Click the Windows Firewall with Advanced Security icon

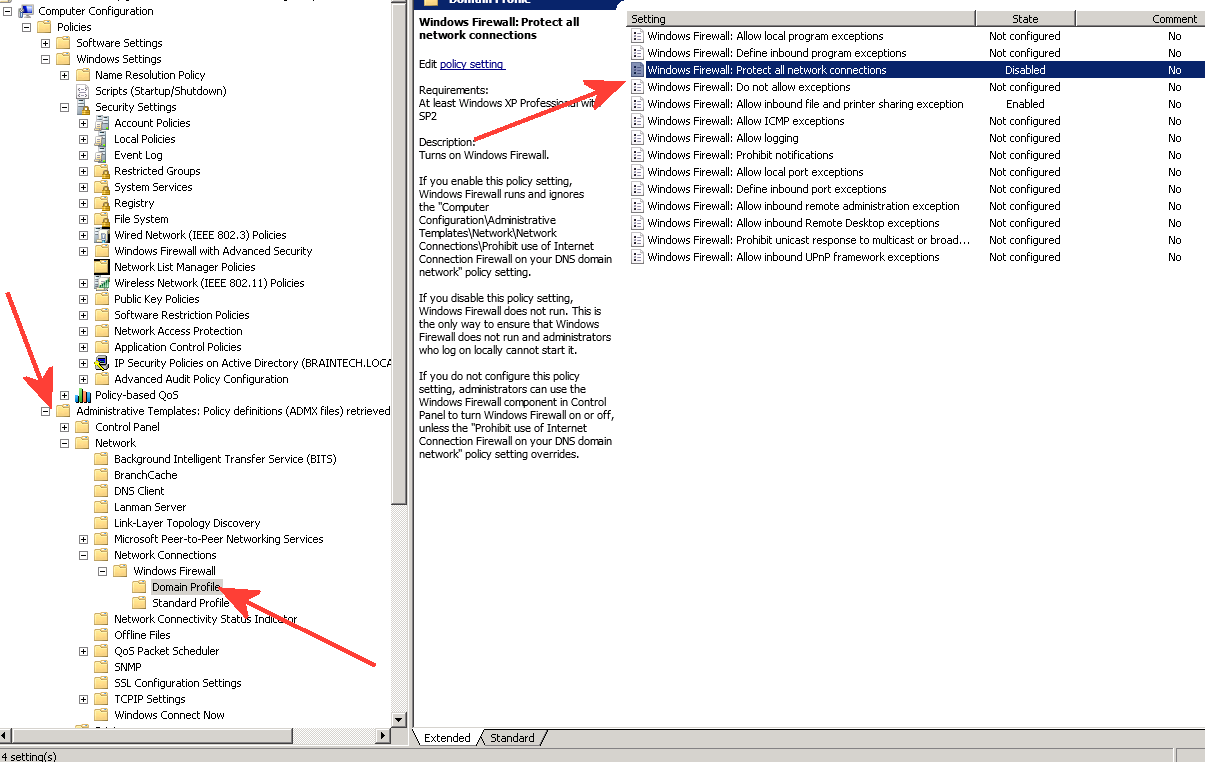tap(101, 251)
